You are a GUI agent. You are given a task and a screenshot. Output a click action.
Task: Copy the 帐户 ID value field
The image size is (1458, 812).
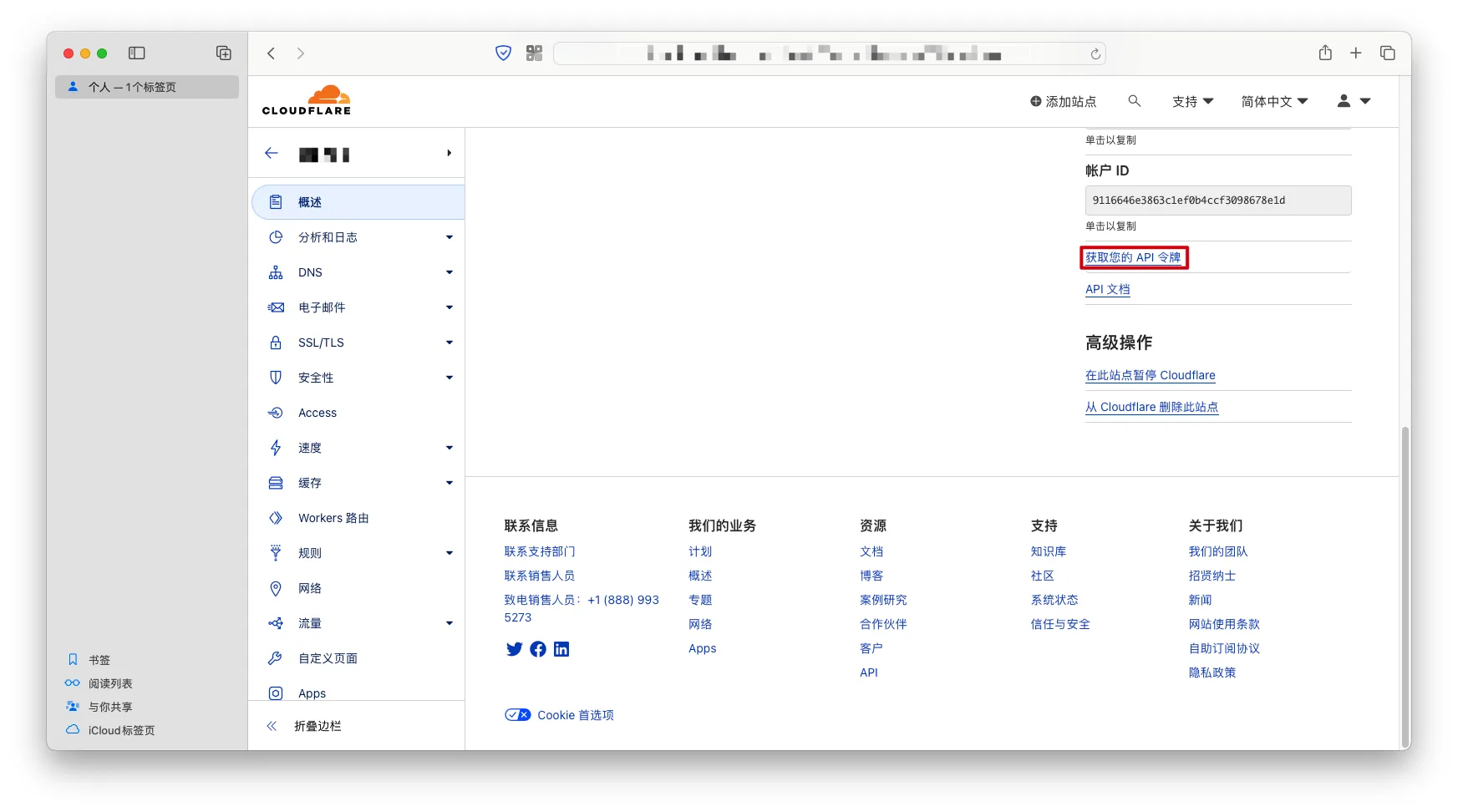1218,200
